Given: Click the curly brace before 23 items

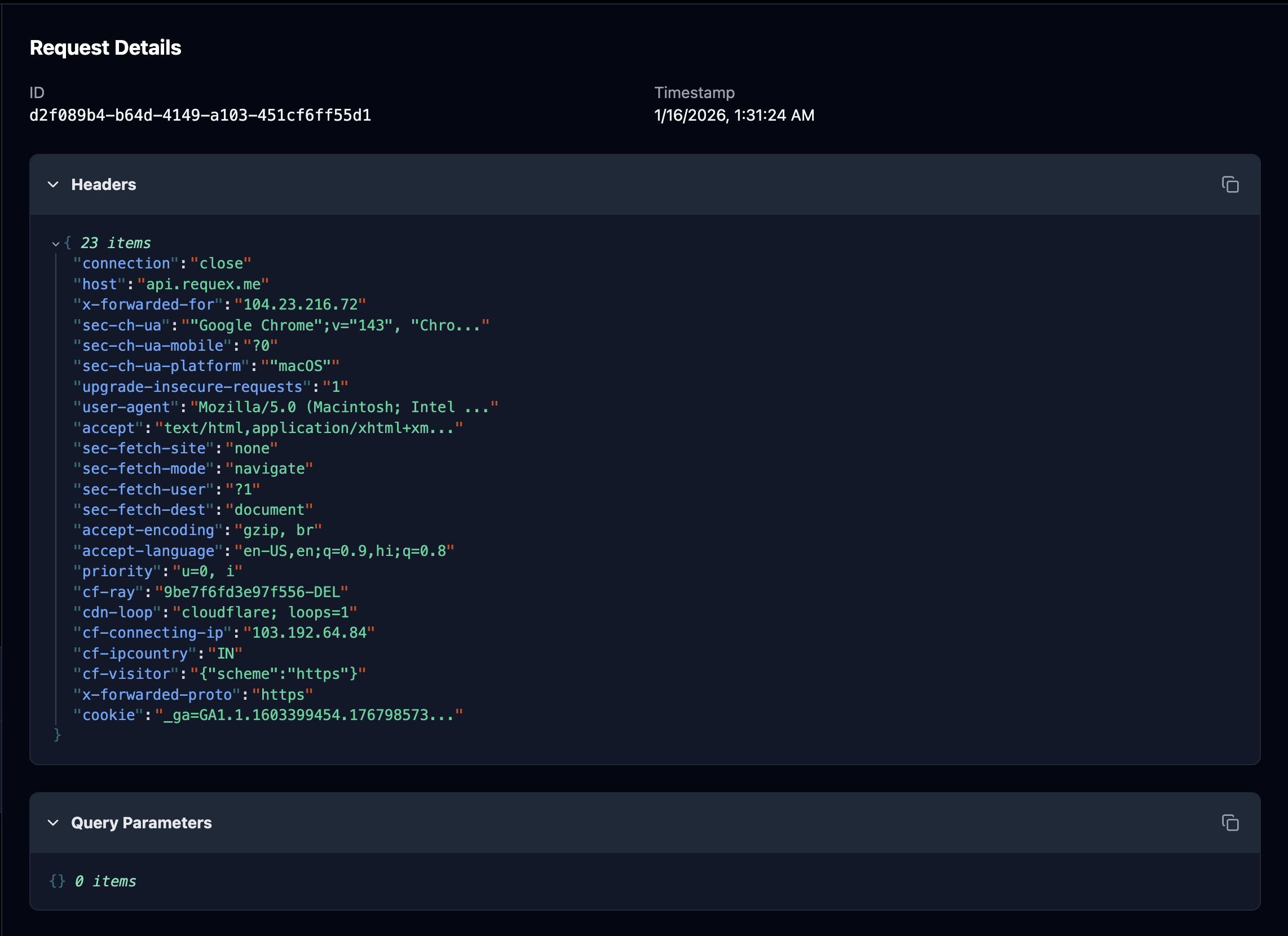Looking at the screenshot, I should [x=68, y=242].
